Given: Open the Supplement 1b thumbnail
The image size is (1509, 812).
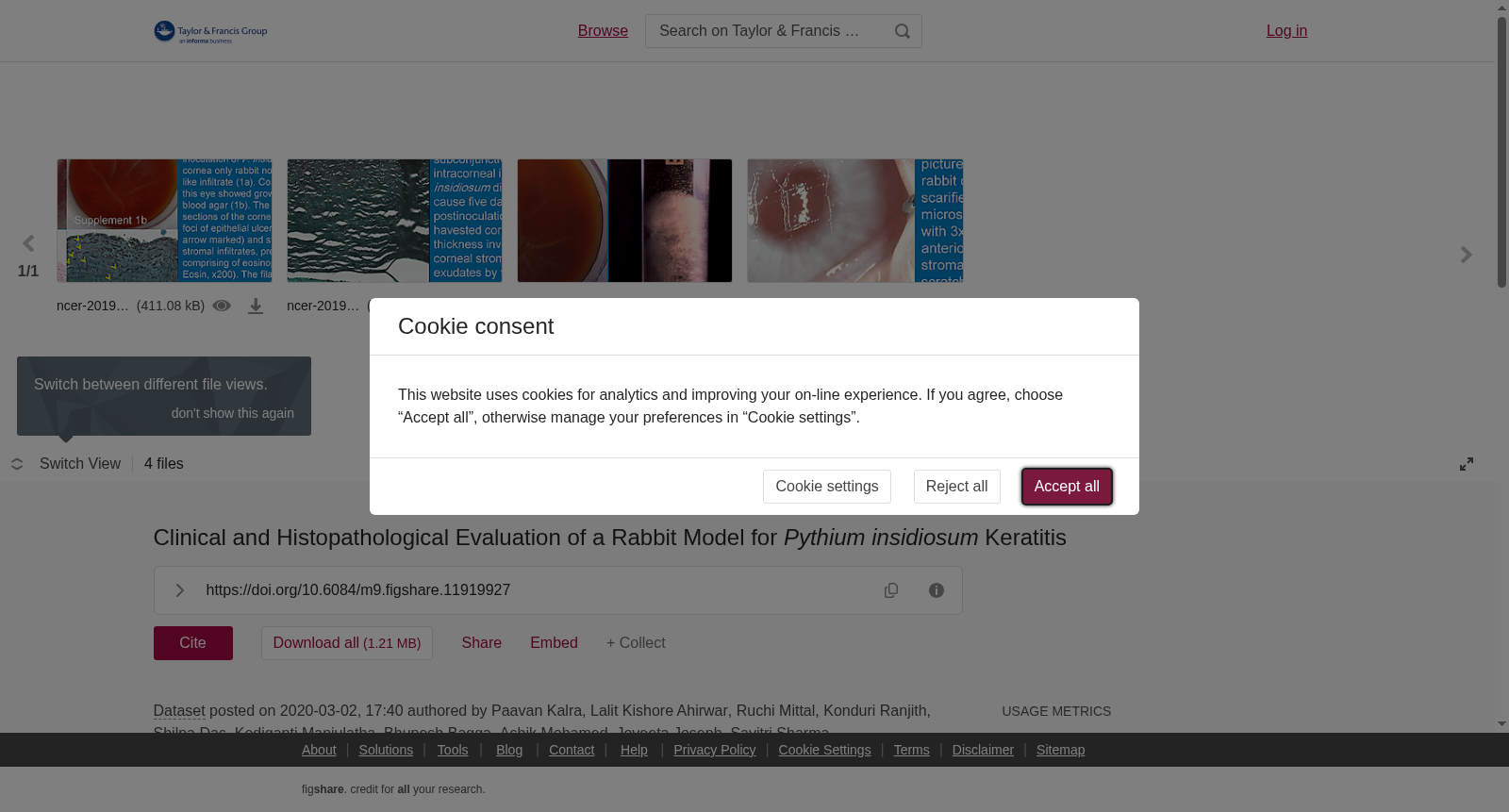Looking at the screenshot, I should [x=164, y=221].
